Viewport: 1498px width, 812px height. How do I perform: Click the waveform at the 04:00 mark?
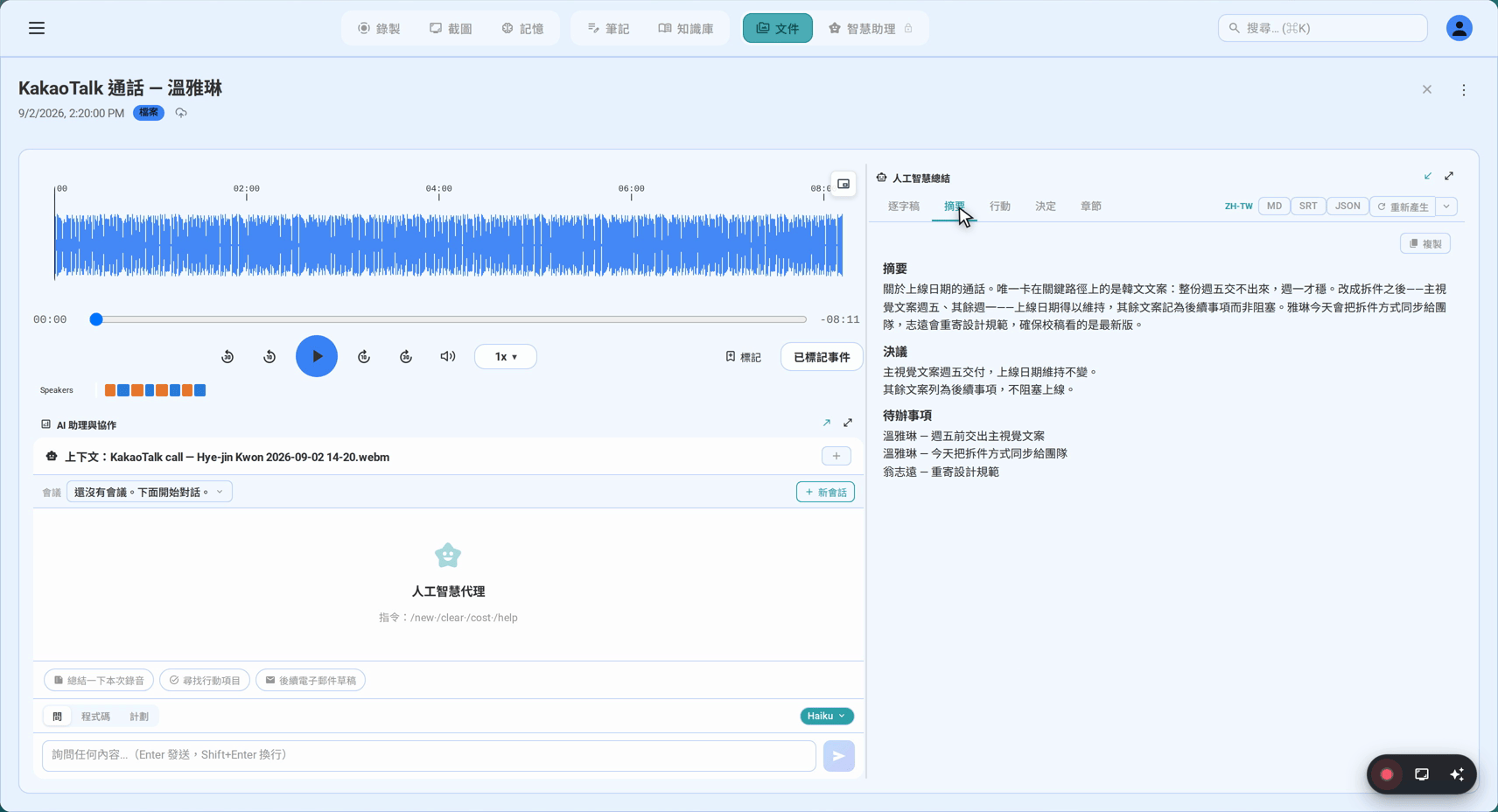tap(439, 245)
